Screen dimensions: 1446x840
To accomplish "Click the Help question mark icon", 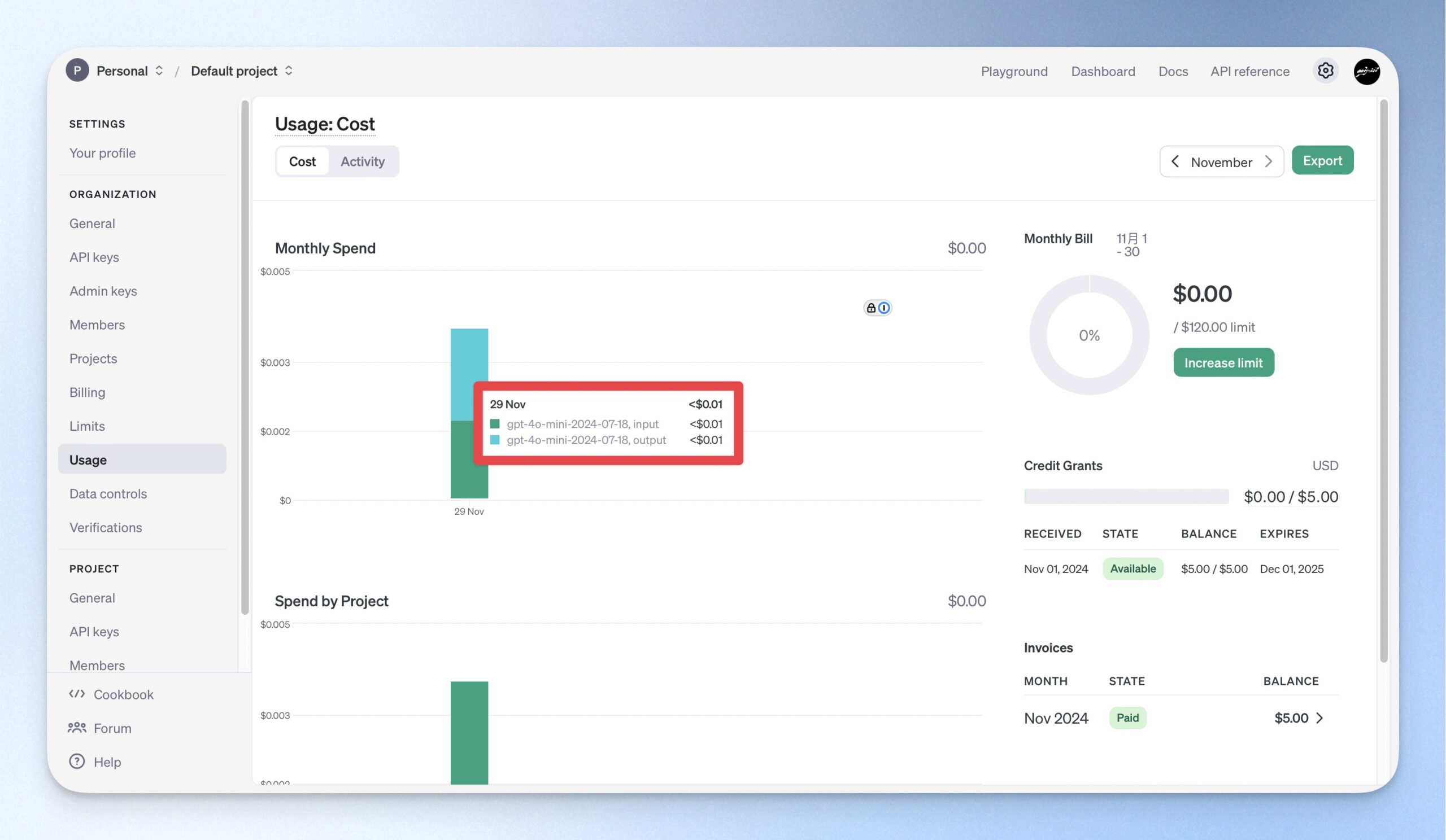I will (77, 761).
